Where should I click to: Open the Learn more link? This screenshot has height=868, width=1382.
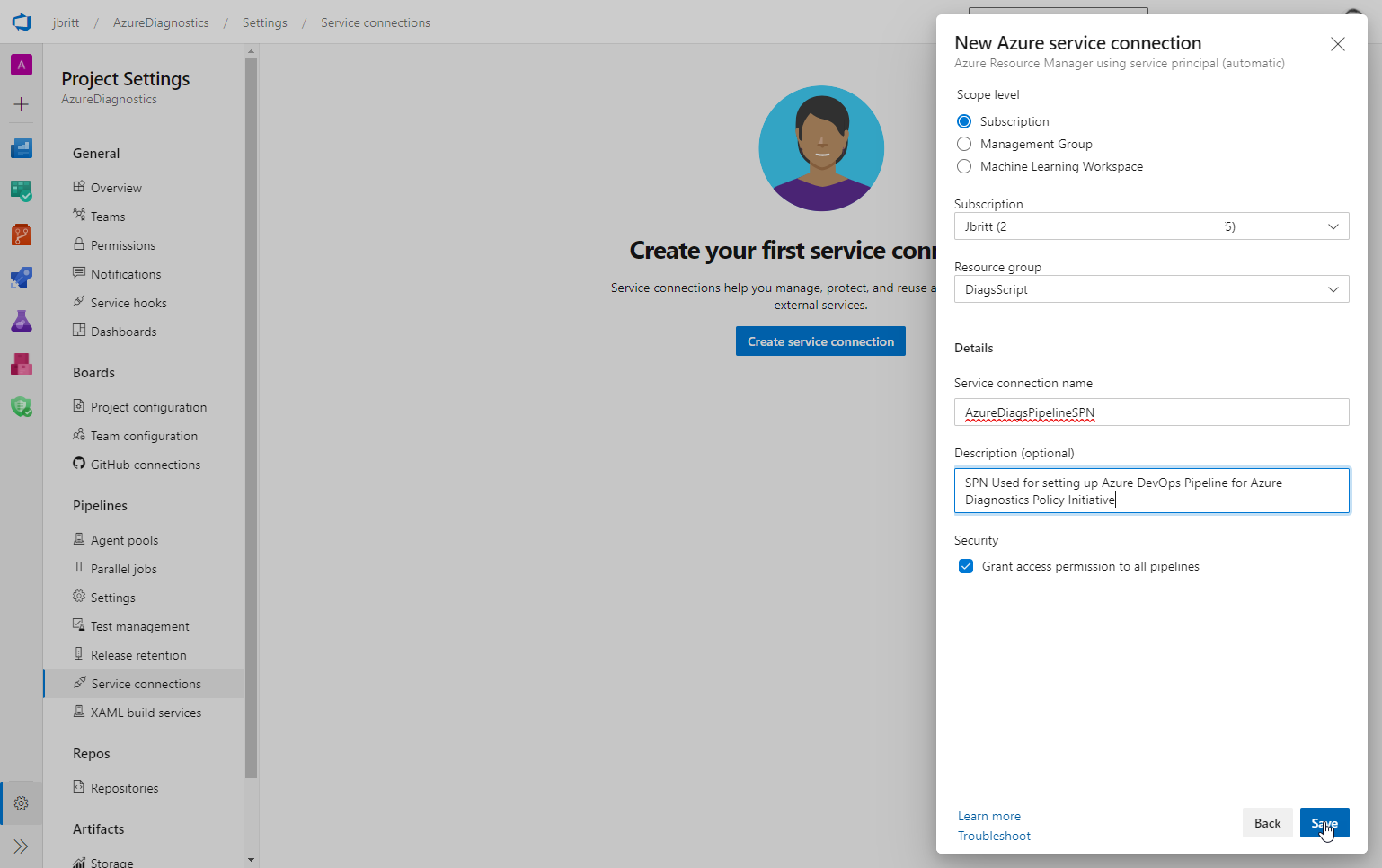pyautogui.click(x=989, y=816)
